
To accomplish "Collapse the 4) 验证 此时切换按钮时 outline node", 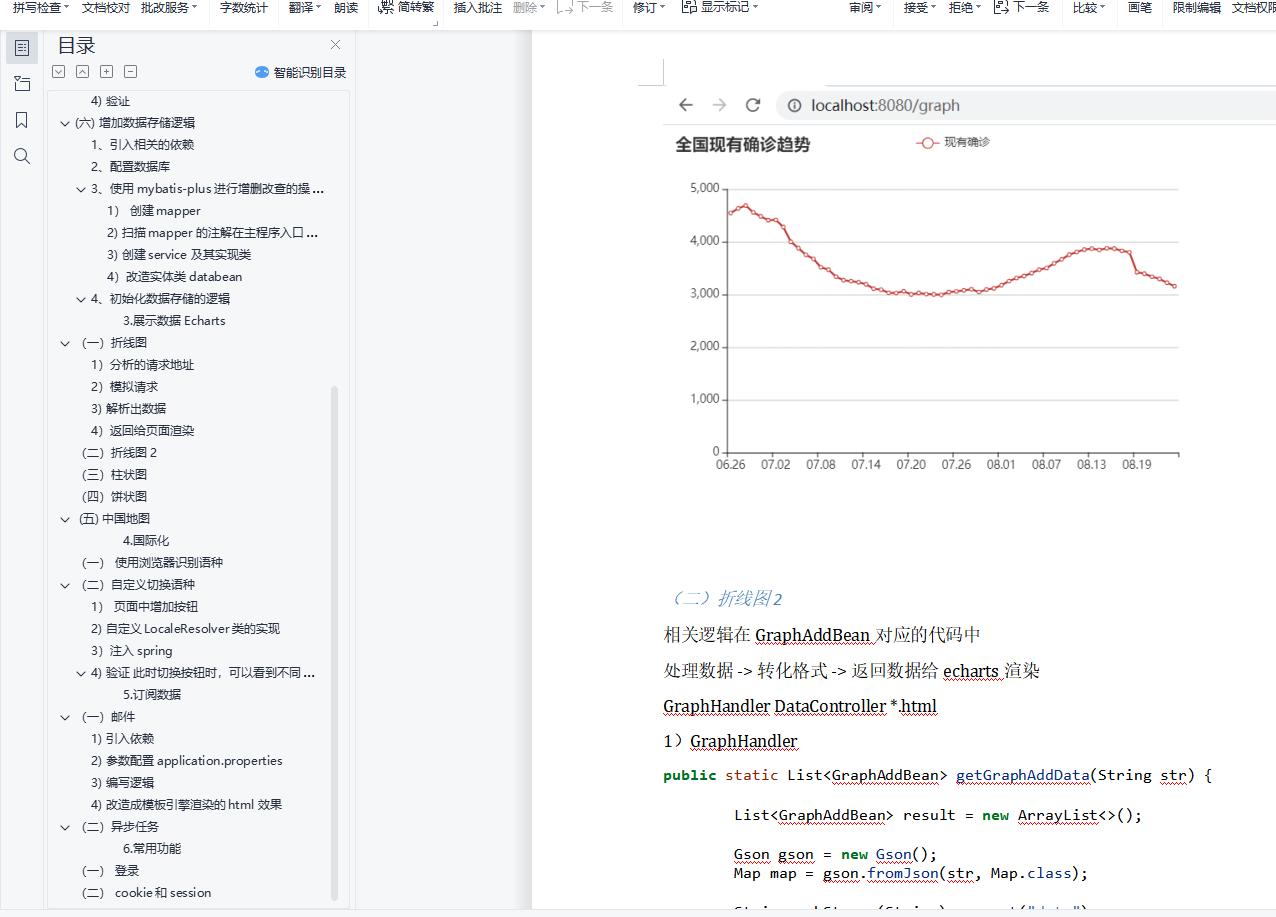I will click(82, 673).
